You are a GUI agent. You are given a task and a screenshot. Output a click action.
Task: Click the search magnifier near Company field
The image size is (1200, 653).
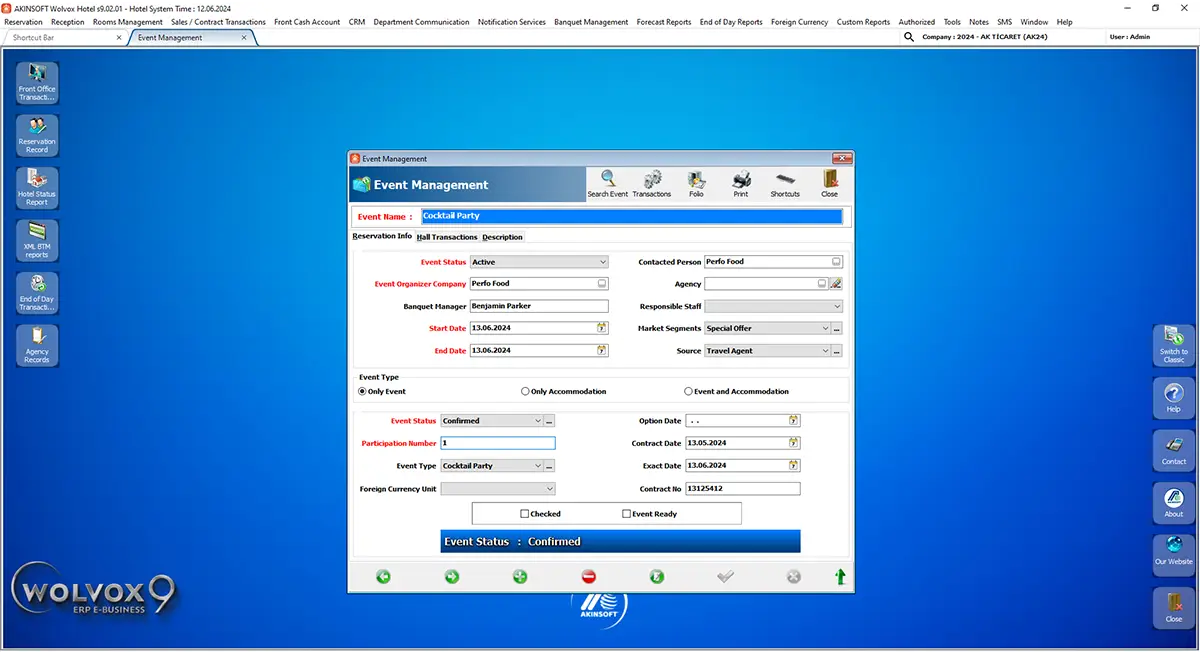pos(909,37)
